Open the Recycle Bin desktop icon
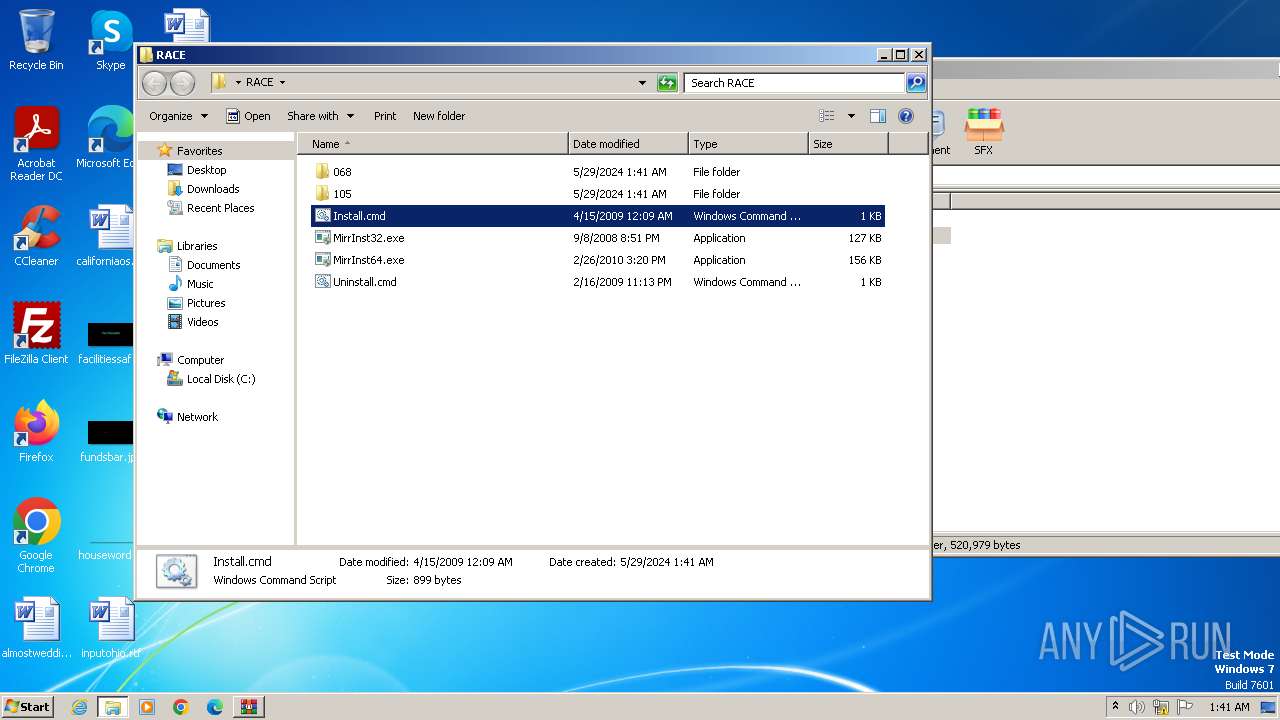This screenshot has width=1280, height=720. pos(36,40)
